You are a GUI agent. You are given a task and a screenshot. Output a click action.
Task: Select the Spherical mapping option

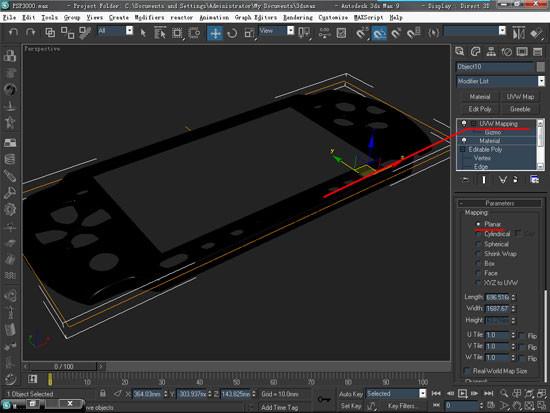click(x=492, y=244)
